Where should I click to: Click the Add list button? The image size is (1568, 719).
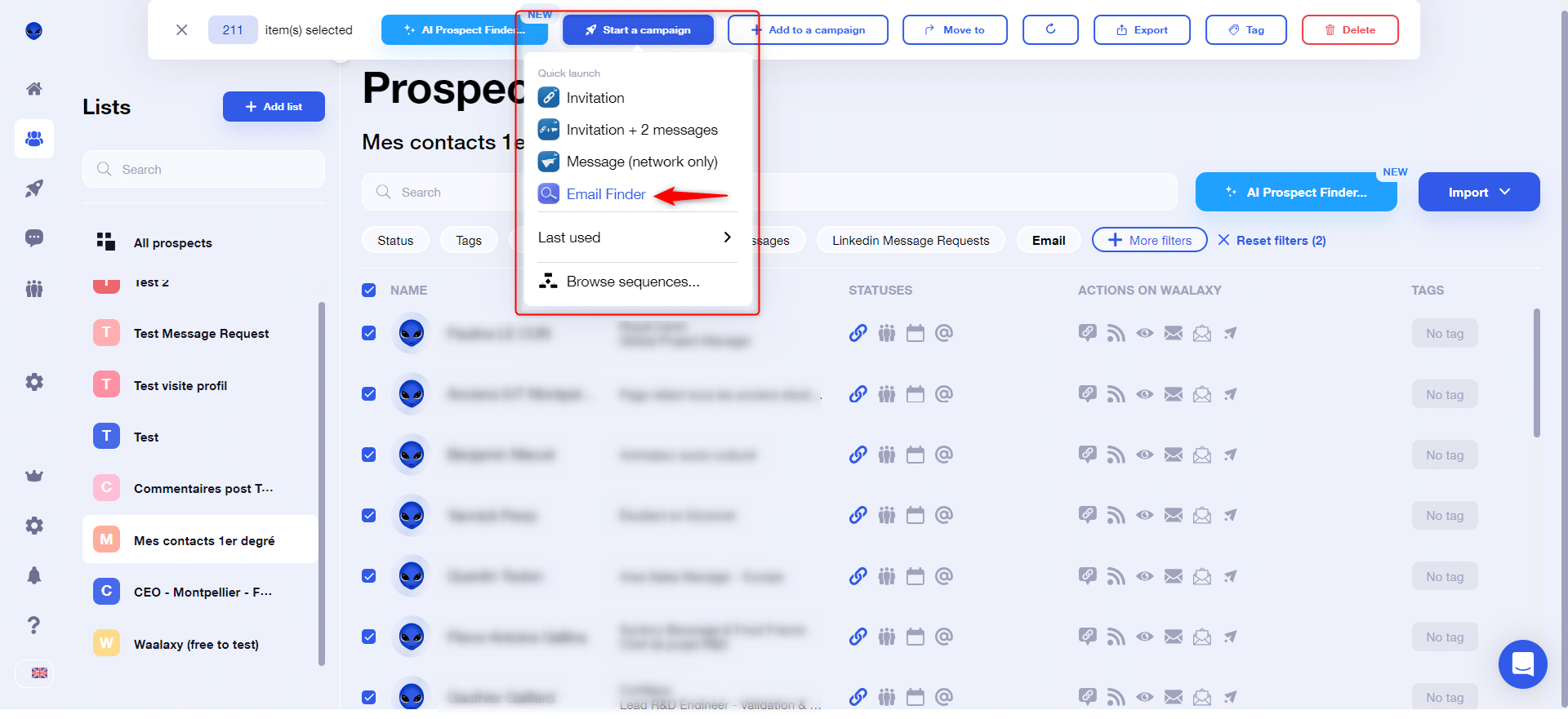274,106
